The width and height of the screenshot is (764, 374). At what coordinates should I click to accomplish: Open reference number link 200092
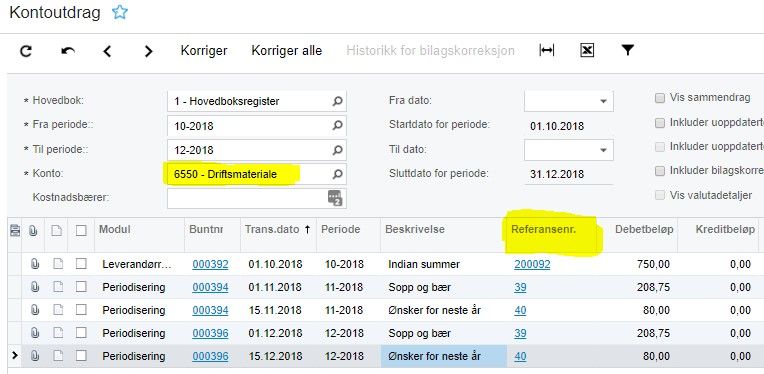point(532,264)
